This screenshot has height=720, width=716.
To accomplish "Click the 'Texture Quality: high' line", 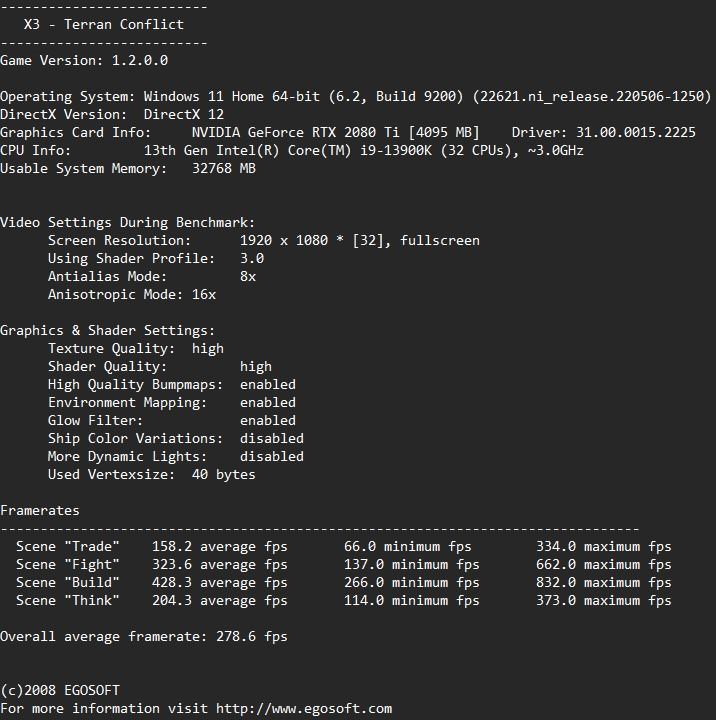I will 136,349.
